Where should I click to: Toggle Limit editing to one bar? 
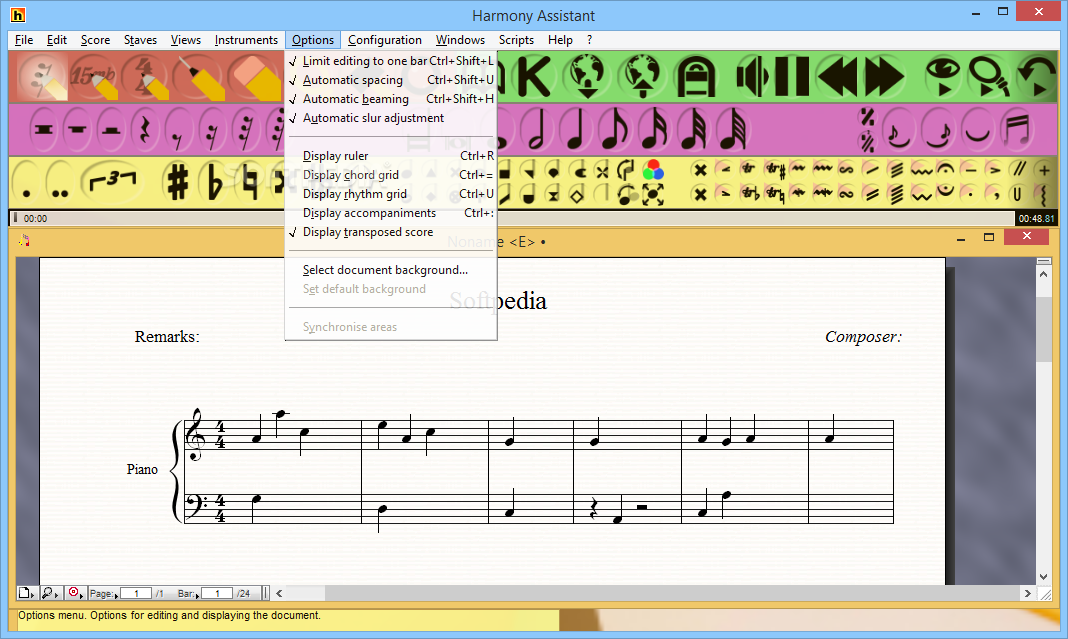click(391, 61)
